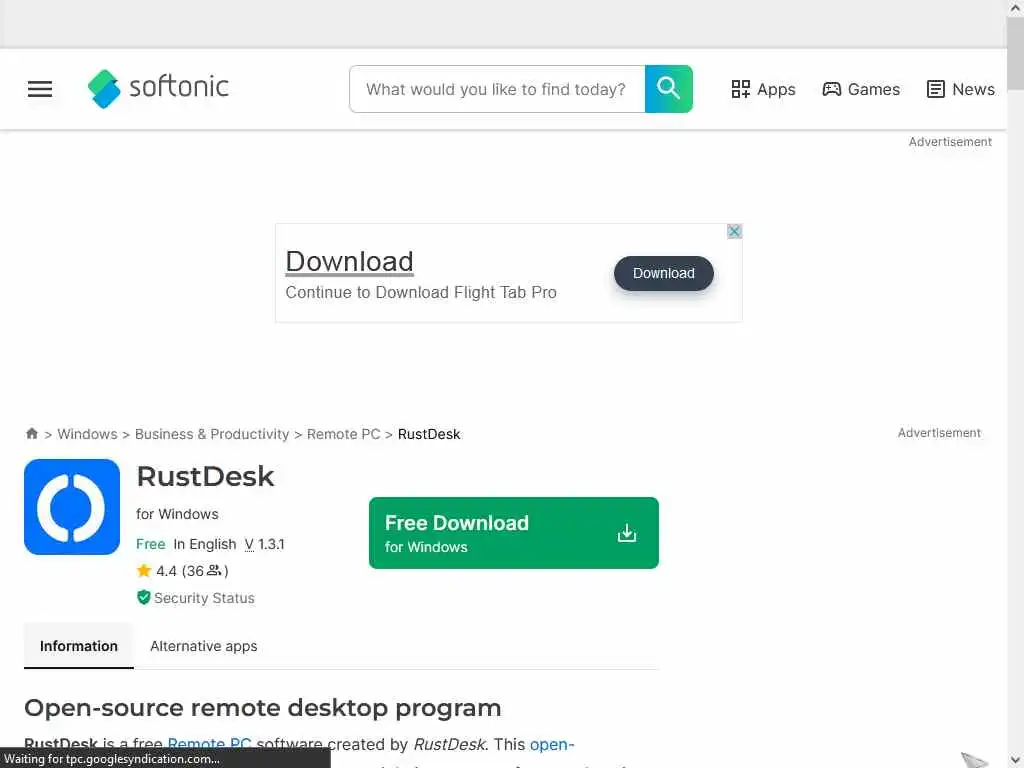Click 'Continue to Download Flight Tab Pro'
This screenshot has height=768, width=1024.
(x=421, y=292)
